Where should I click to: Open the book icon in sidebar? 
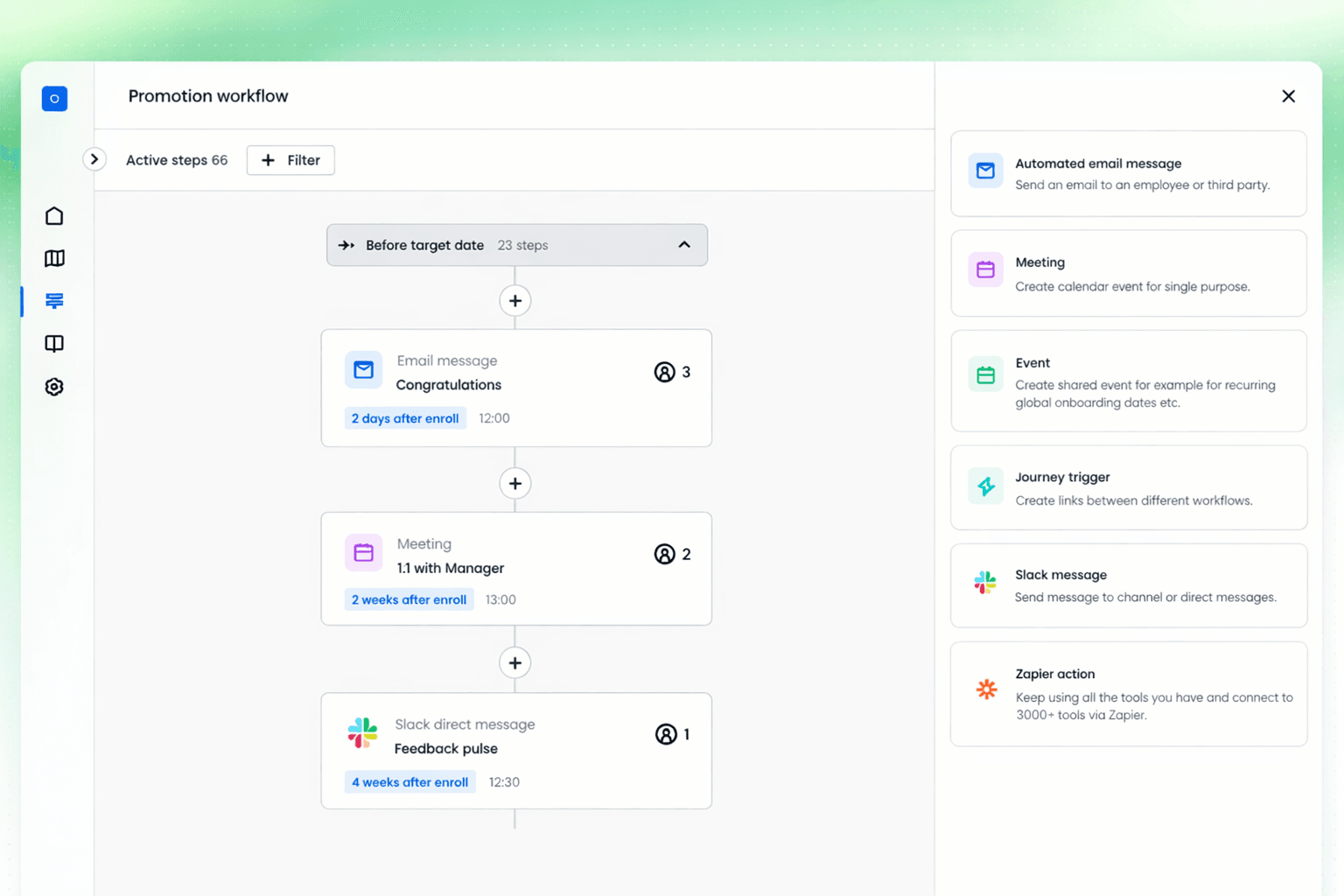coord(54,344)
